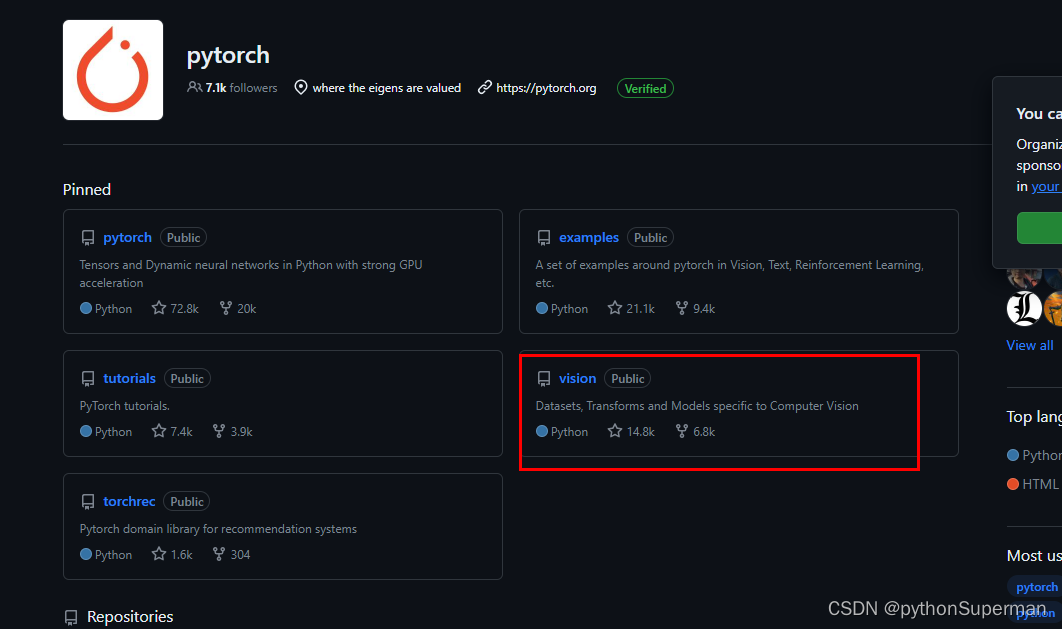Image resolution: width=1062 pixels, height=629 pixels.
Task: Open the https://pytorch.org website link
Action: (546, 88)
